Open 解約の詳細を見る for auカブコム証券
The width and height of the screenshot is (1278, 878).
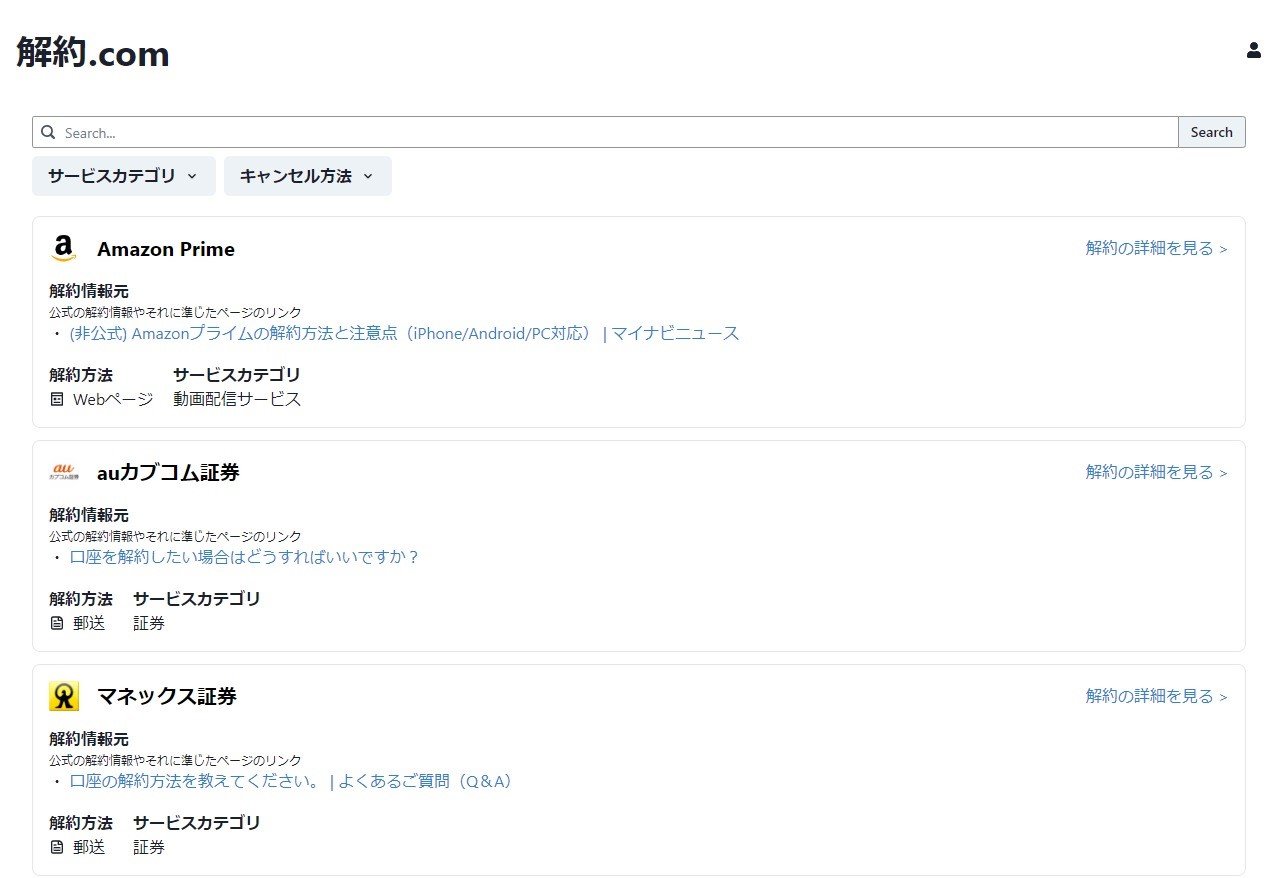point(1155,472)
